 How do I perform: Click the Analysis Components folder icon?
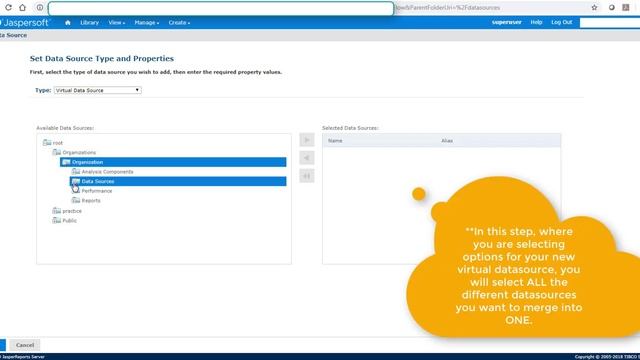tap(76, 171)
